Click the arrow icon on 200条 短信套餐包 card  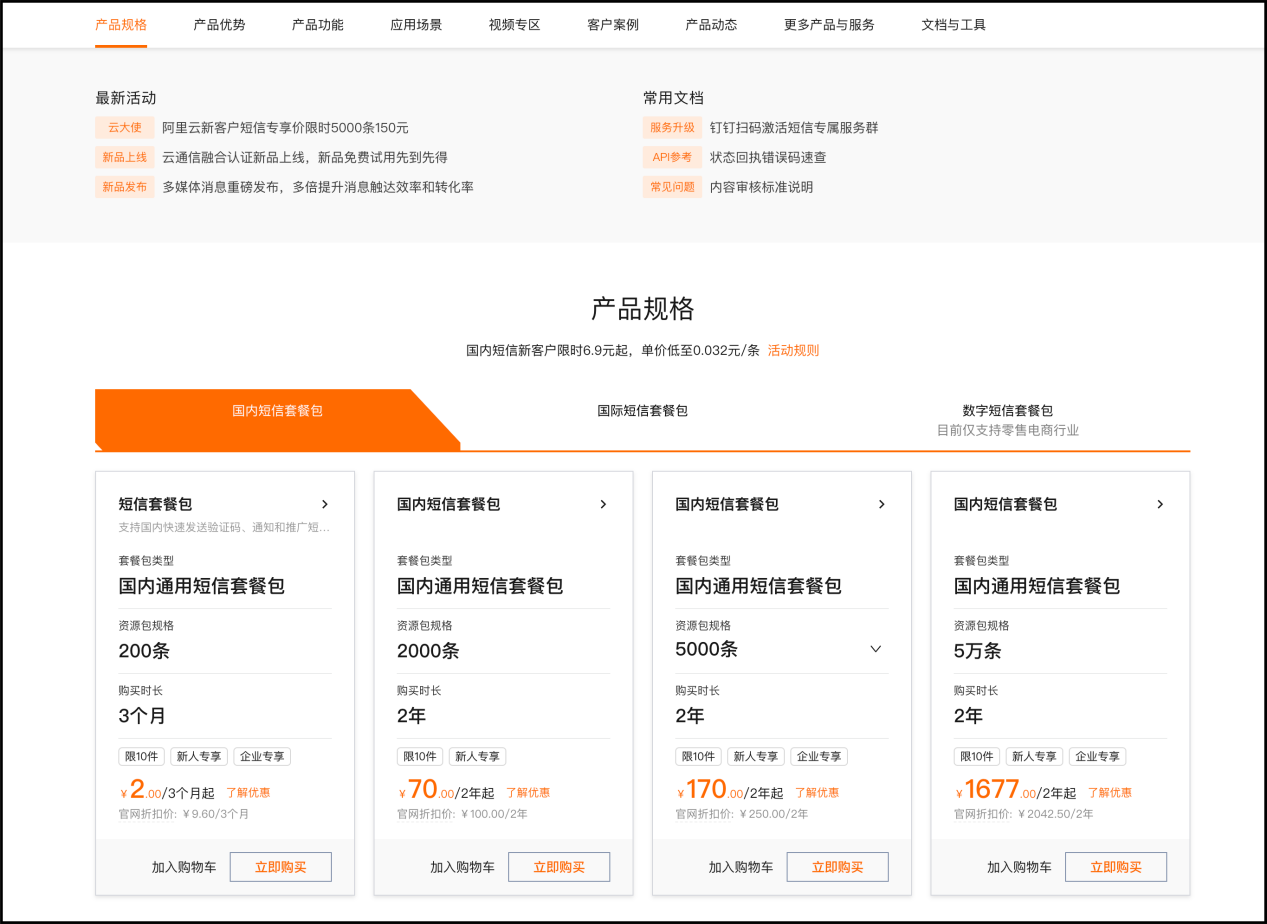325,504
